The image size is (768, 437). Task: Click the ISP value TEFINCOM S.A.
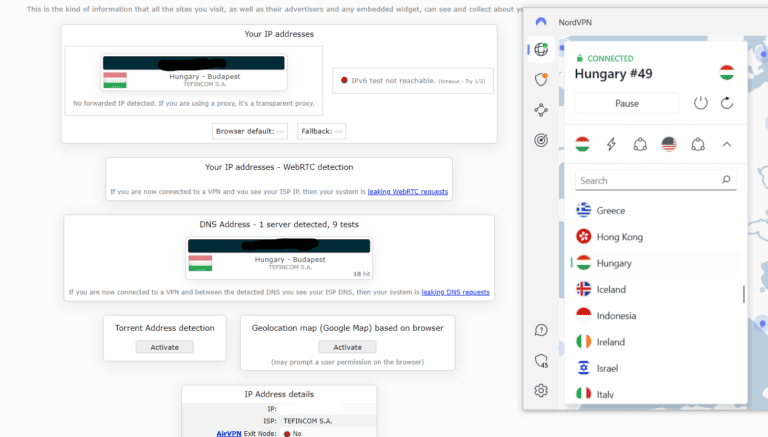pos(308,421)
